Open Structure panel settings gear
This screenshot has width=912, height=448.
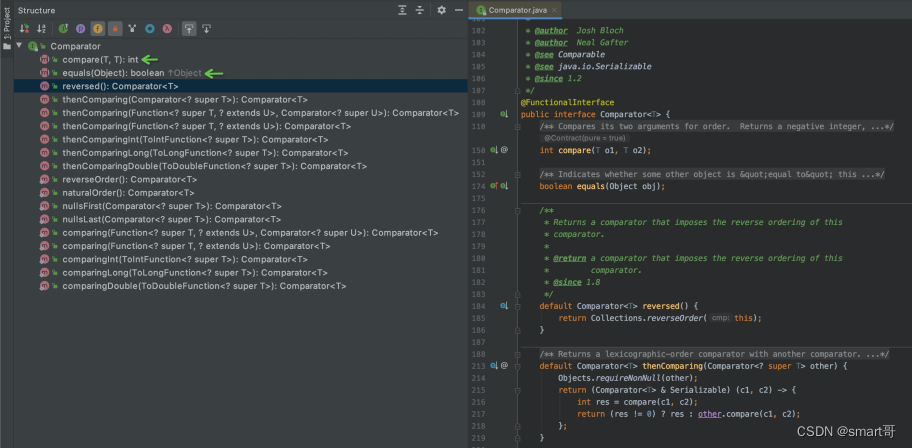[441, 10]
